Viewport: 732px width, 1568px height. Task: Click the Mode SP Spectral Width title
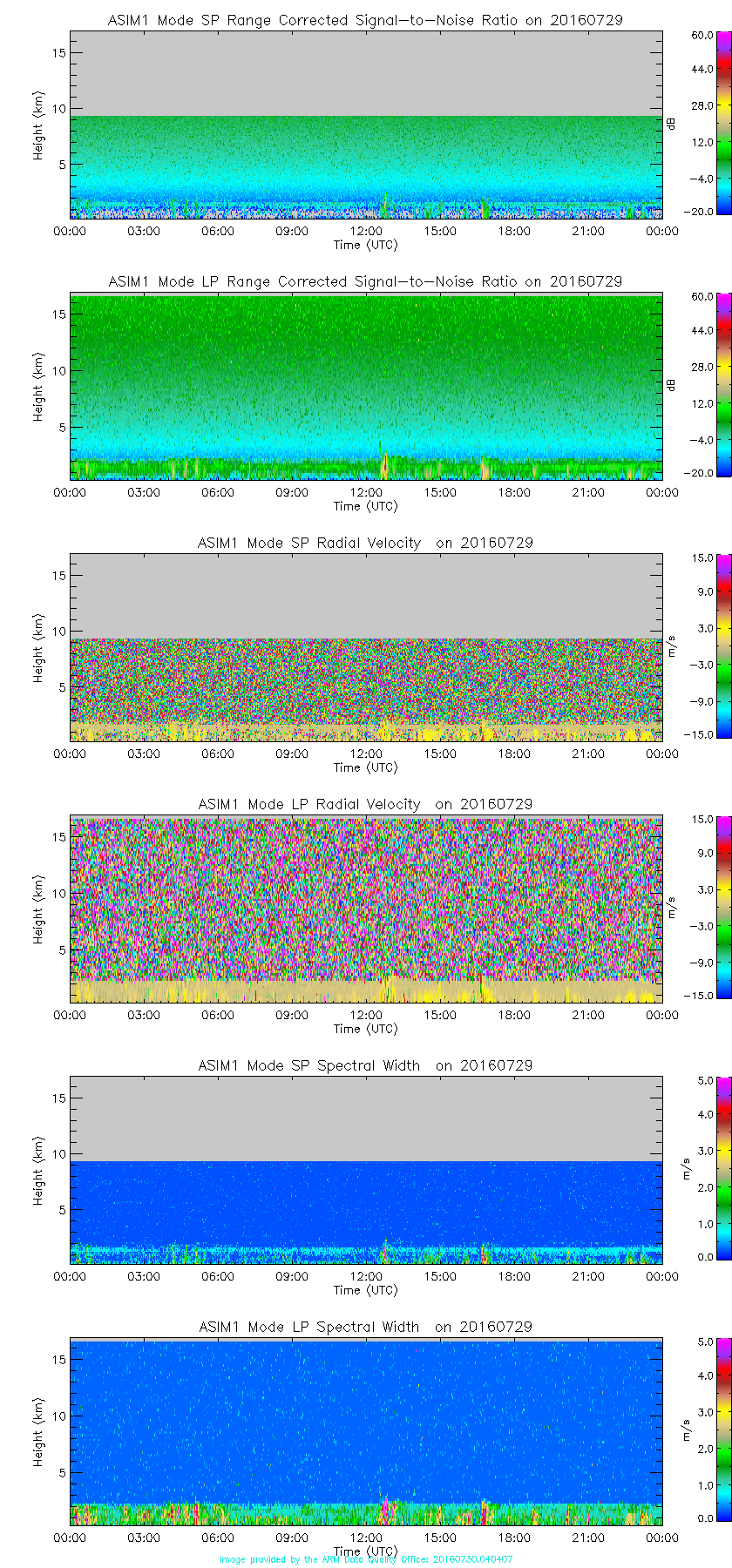[365, 1065]
